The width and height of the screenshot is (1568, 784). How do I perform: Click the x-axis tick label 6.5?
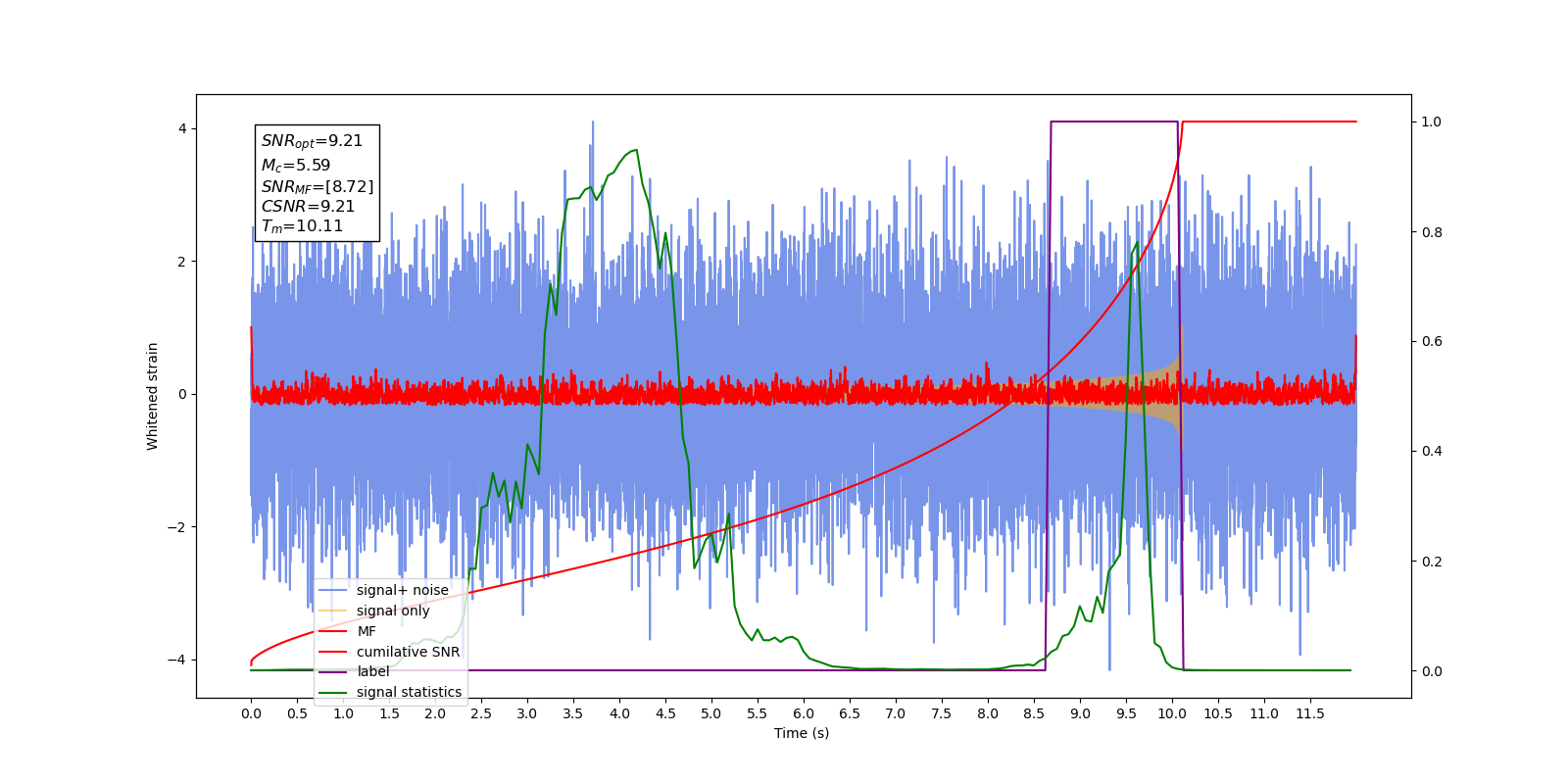(x=850, y=713)
